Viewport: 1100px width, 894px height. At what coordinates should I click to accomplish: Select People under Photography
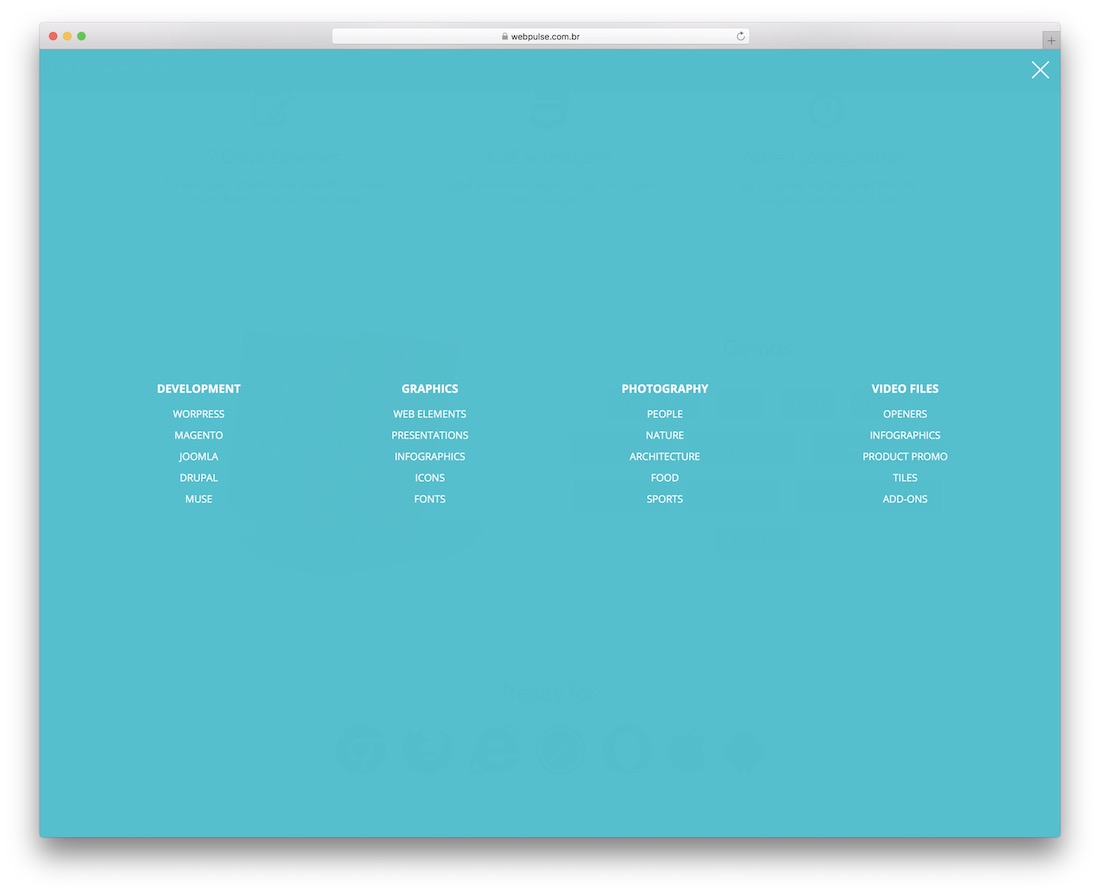point(664,414)
